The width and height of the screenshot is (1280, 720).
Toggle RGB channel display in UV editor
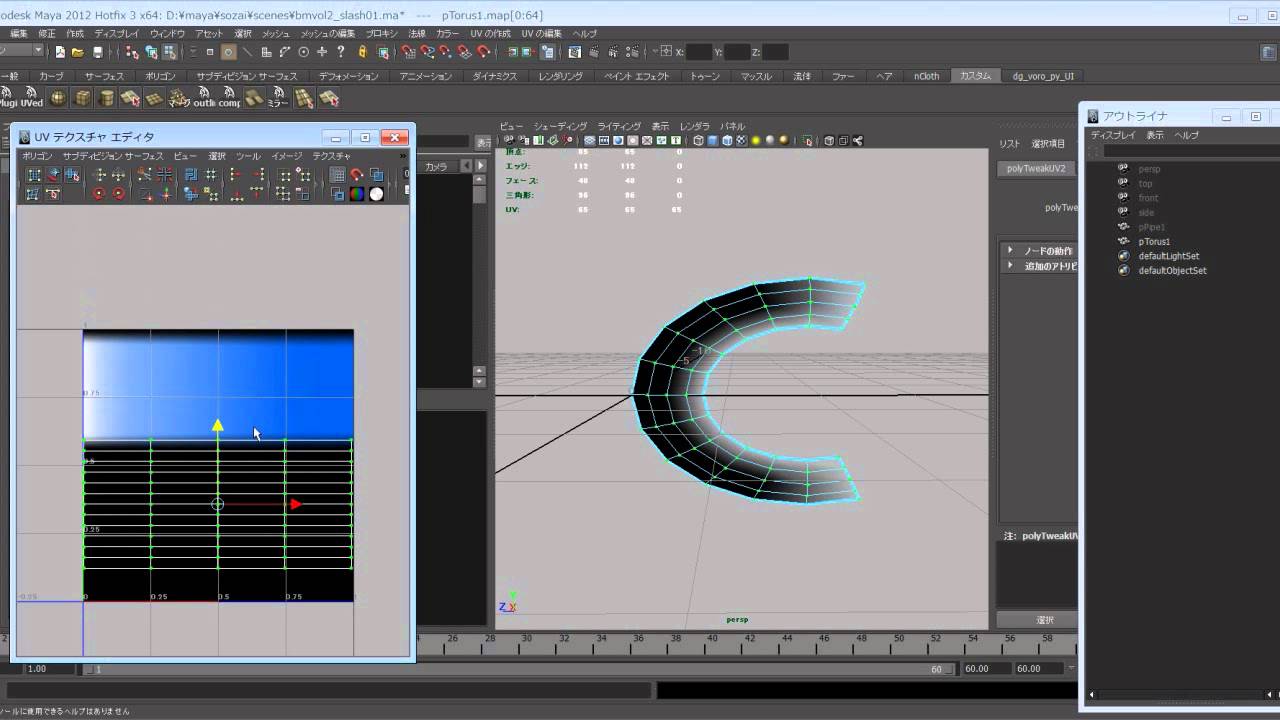[357, 194]
